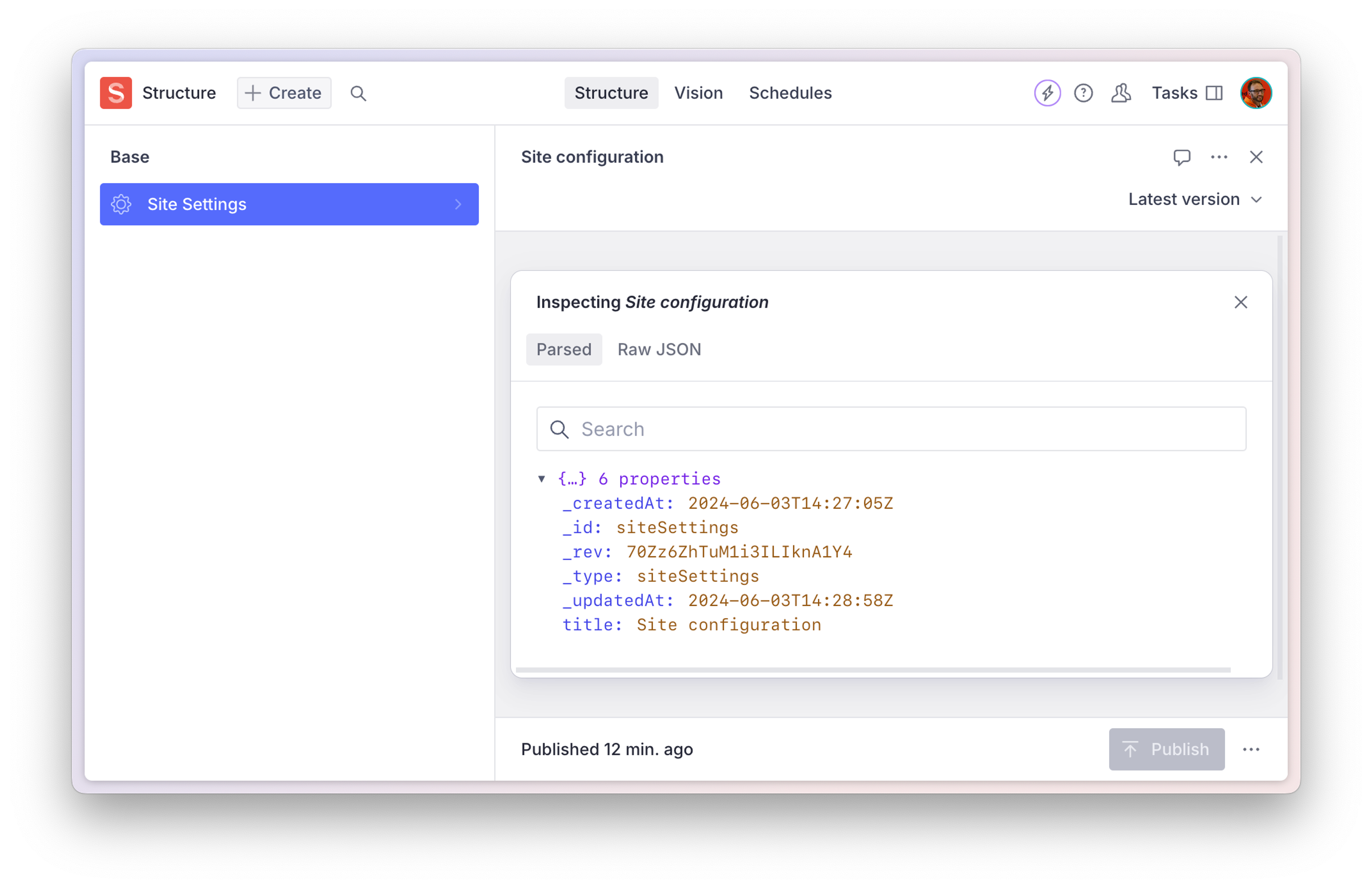The width and height of the screenshot is (1372, 888).
Task: Click the red Sanity S logo
Action: click(115, 93)
